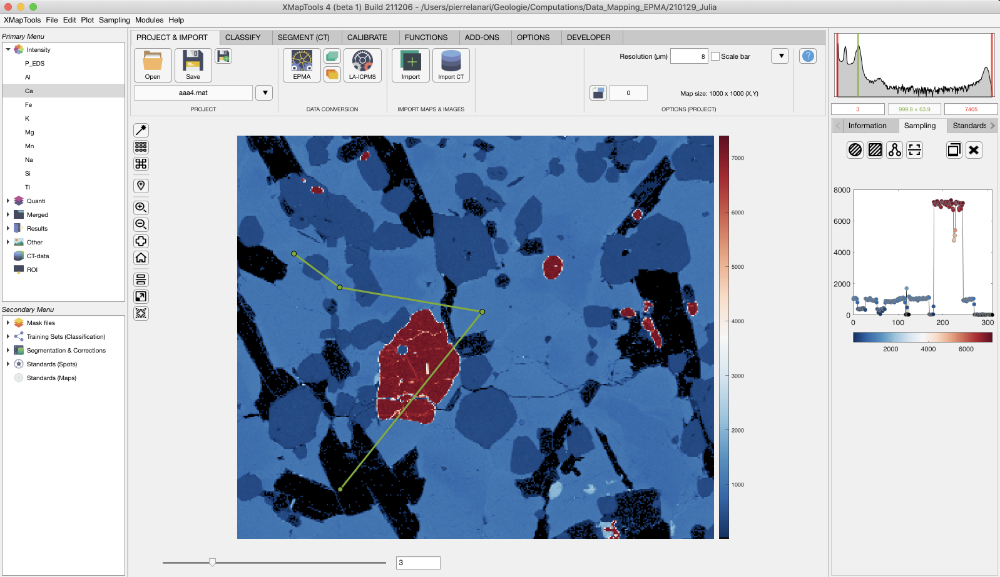Expand Training Sets (Classification) node
This screenshot has height=577, width=1000.
pyautogui.click(x=8, y=337)
